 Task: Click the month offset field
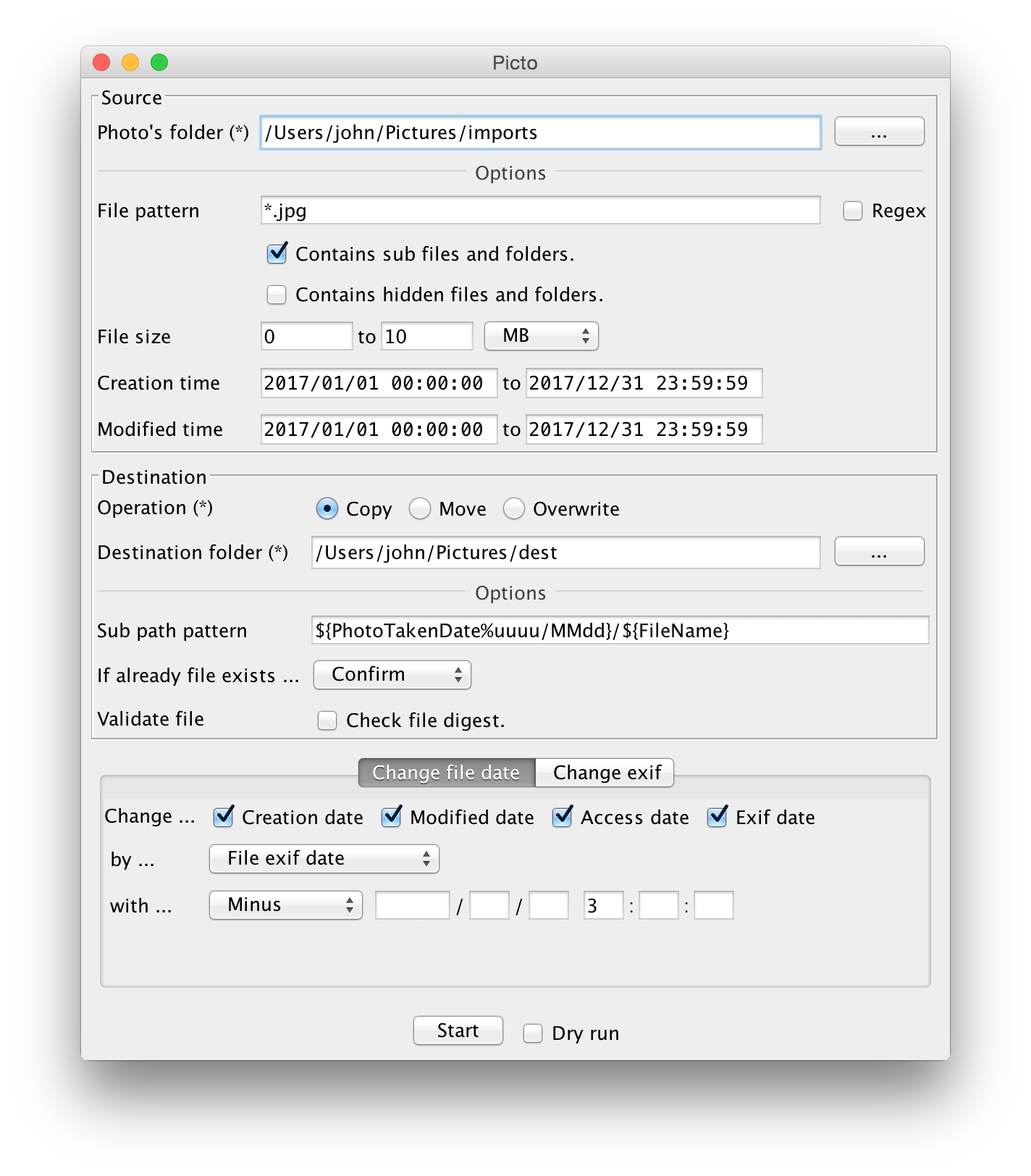[x=489, y=905]
